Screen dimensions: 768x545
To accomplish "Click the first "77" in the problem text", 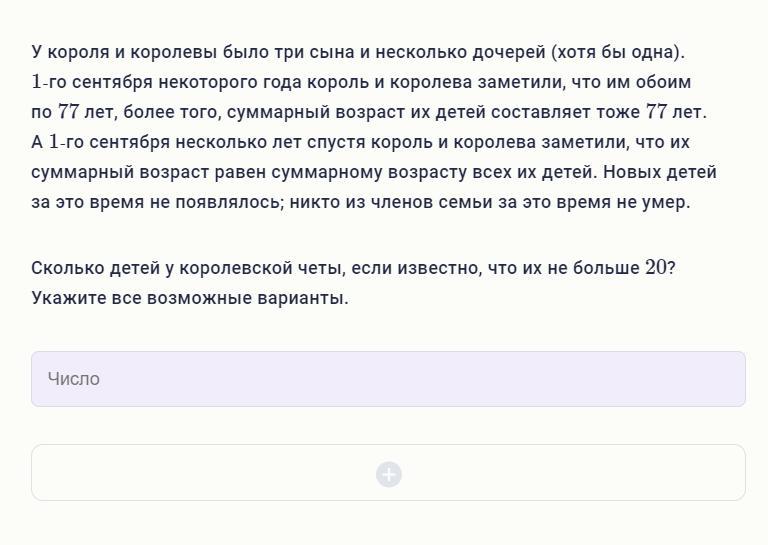I will click(x=68, y=112).
